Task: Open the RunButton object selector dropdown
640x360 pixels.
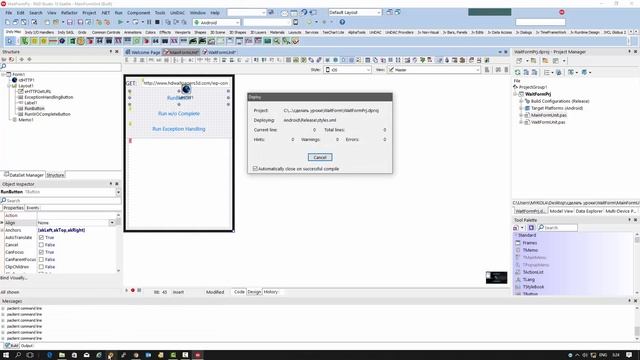Action: (x=118, y=192)
